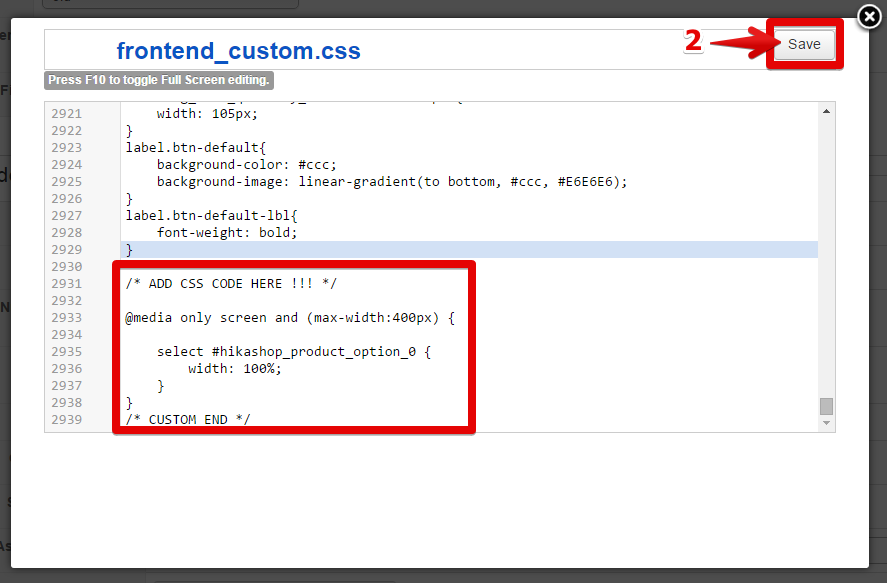The width and height of the screenshot is (887, 583).
Task: Select line number 2927 in the gutter
Action: click(x=66, y=215)
